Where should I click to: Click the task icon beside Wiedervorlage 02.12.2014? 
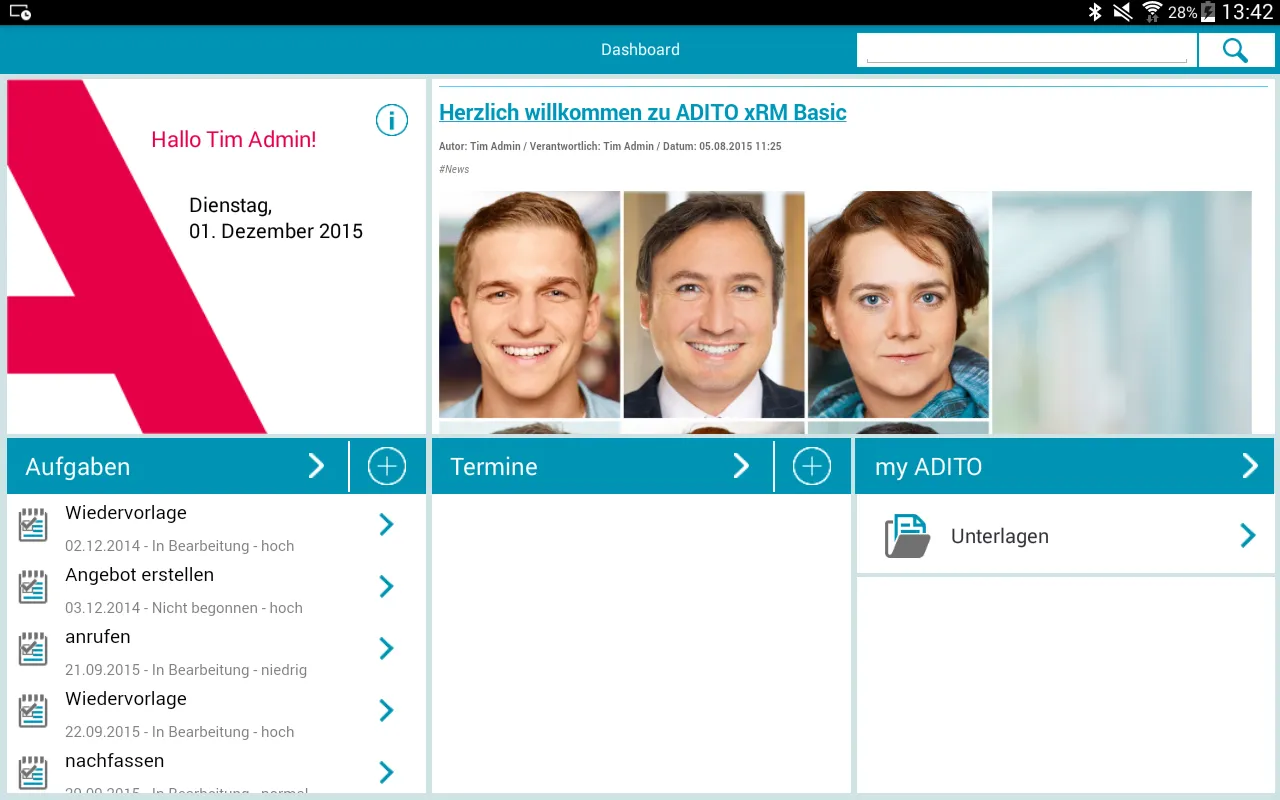[33, 525]
